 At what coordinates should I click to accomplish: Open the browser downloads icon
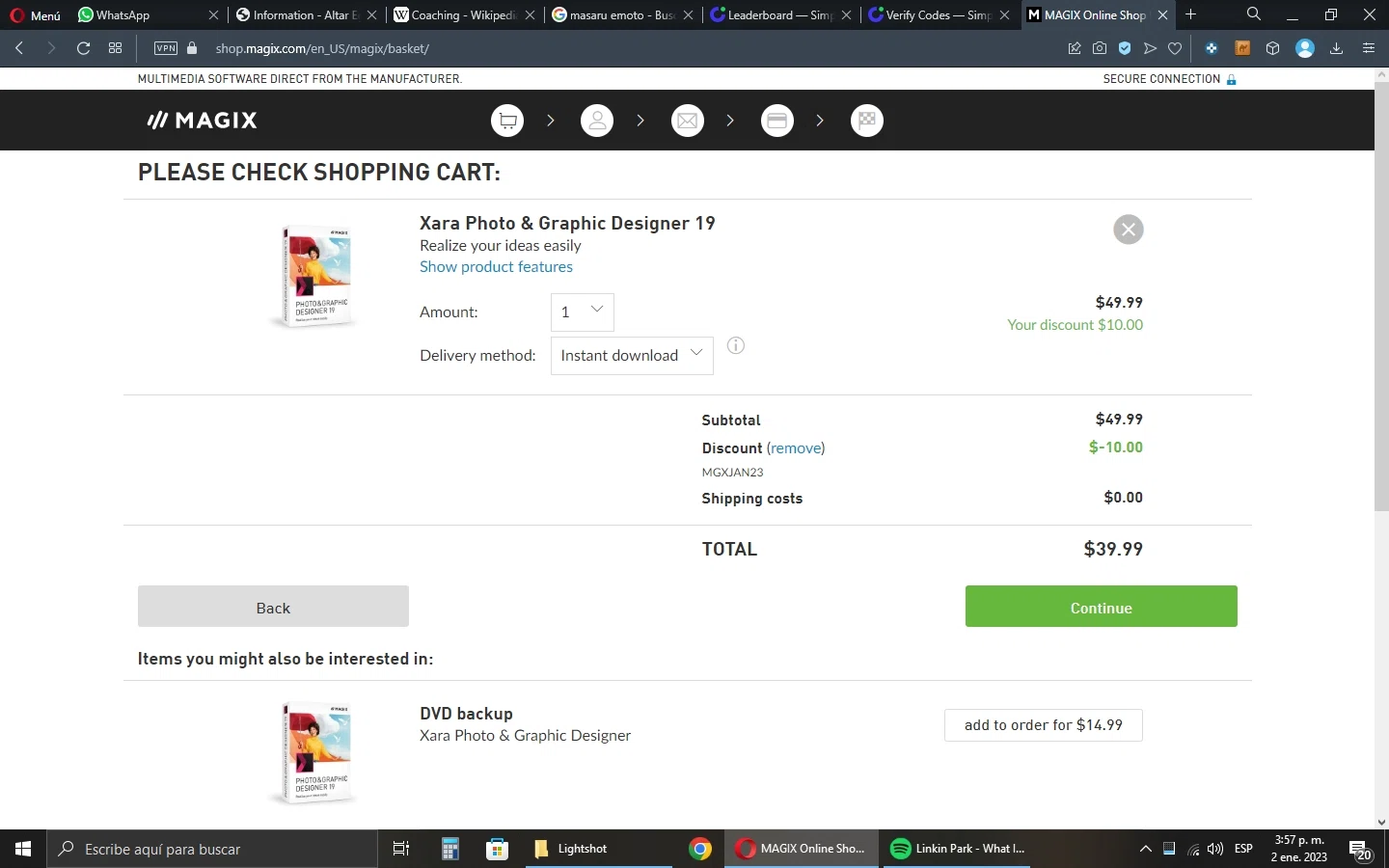coord(1336,48)
